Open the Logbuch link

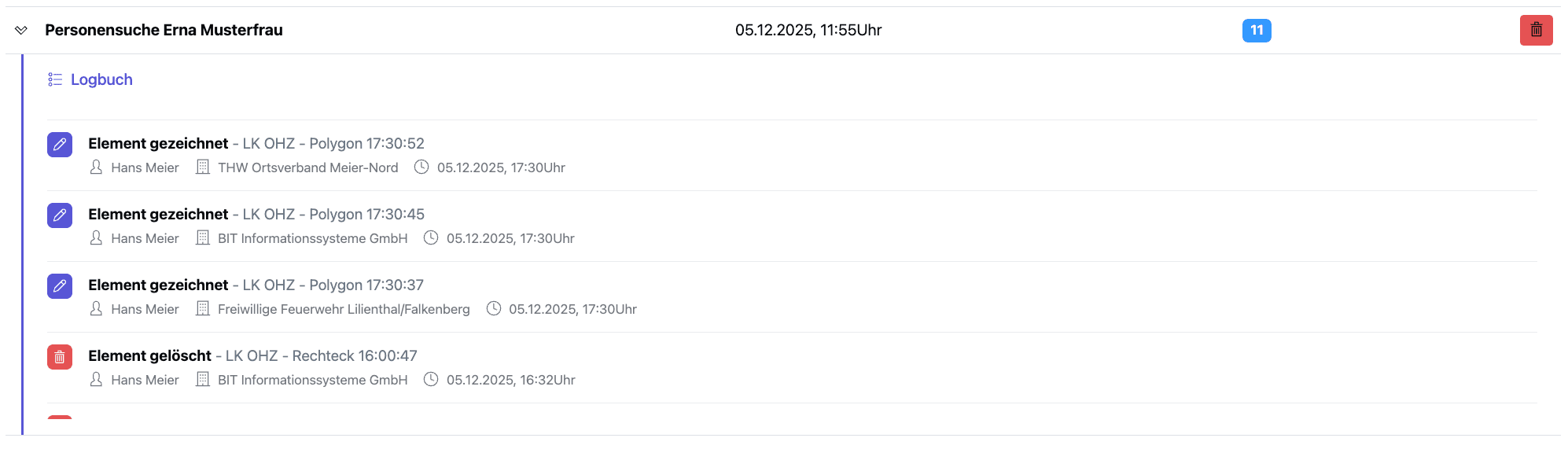101,79
